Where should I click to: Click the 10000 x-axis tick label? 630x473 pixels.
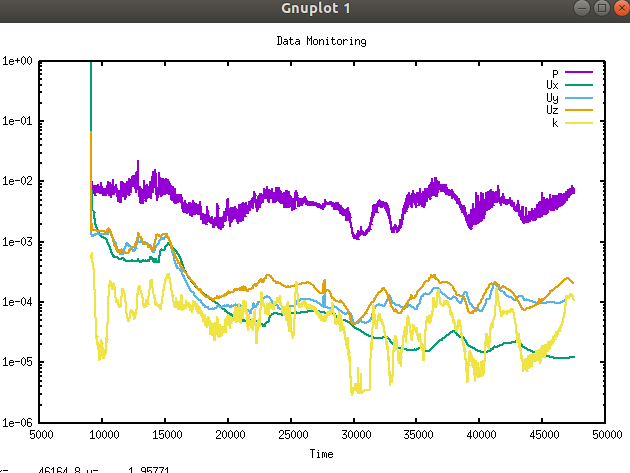[x=104, y=435]
